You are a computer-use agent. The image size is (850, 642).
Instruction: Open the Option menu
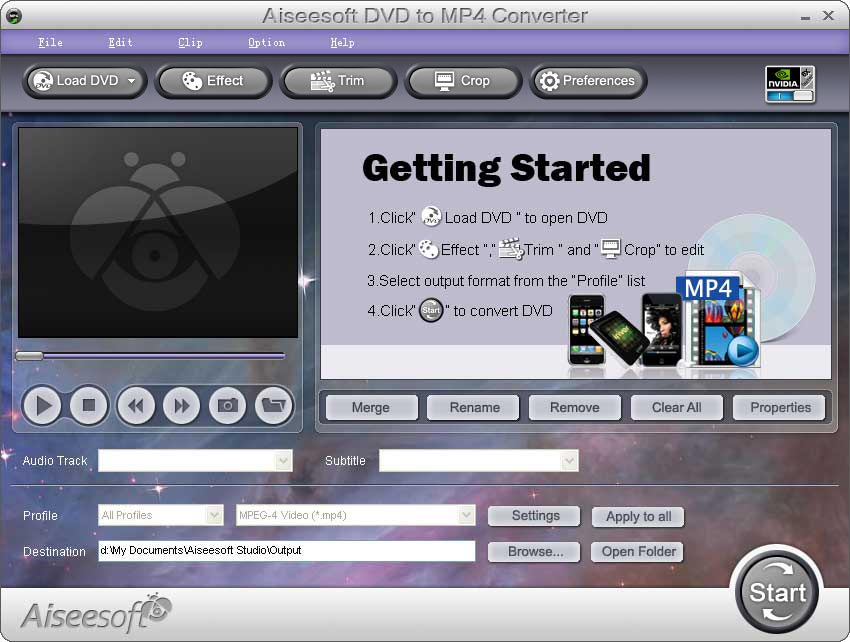coord(266,42)
